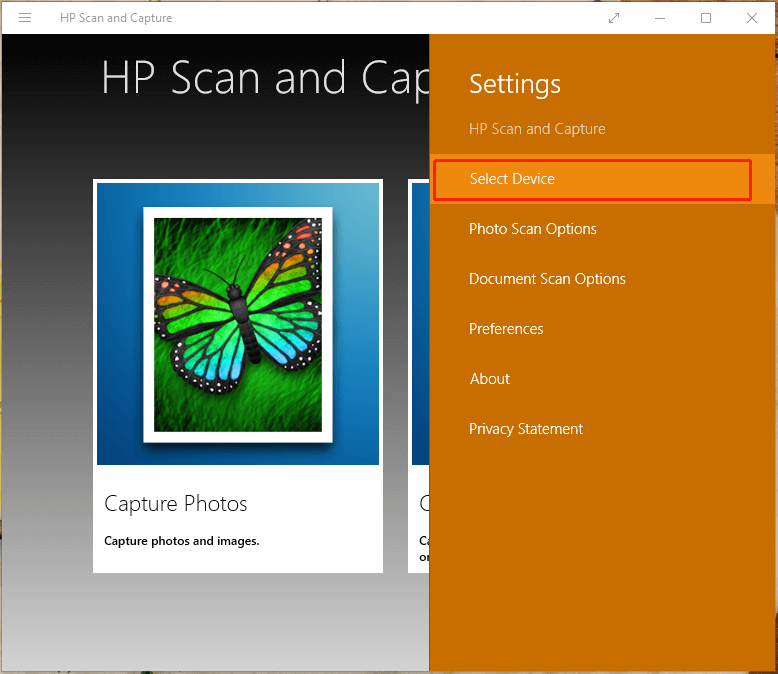The width and height of the screenshot is (778, 674).
Task: Click the butterfly Capture Photos thumbnail
Action: tap(238, 324)
